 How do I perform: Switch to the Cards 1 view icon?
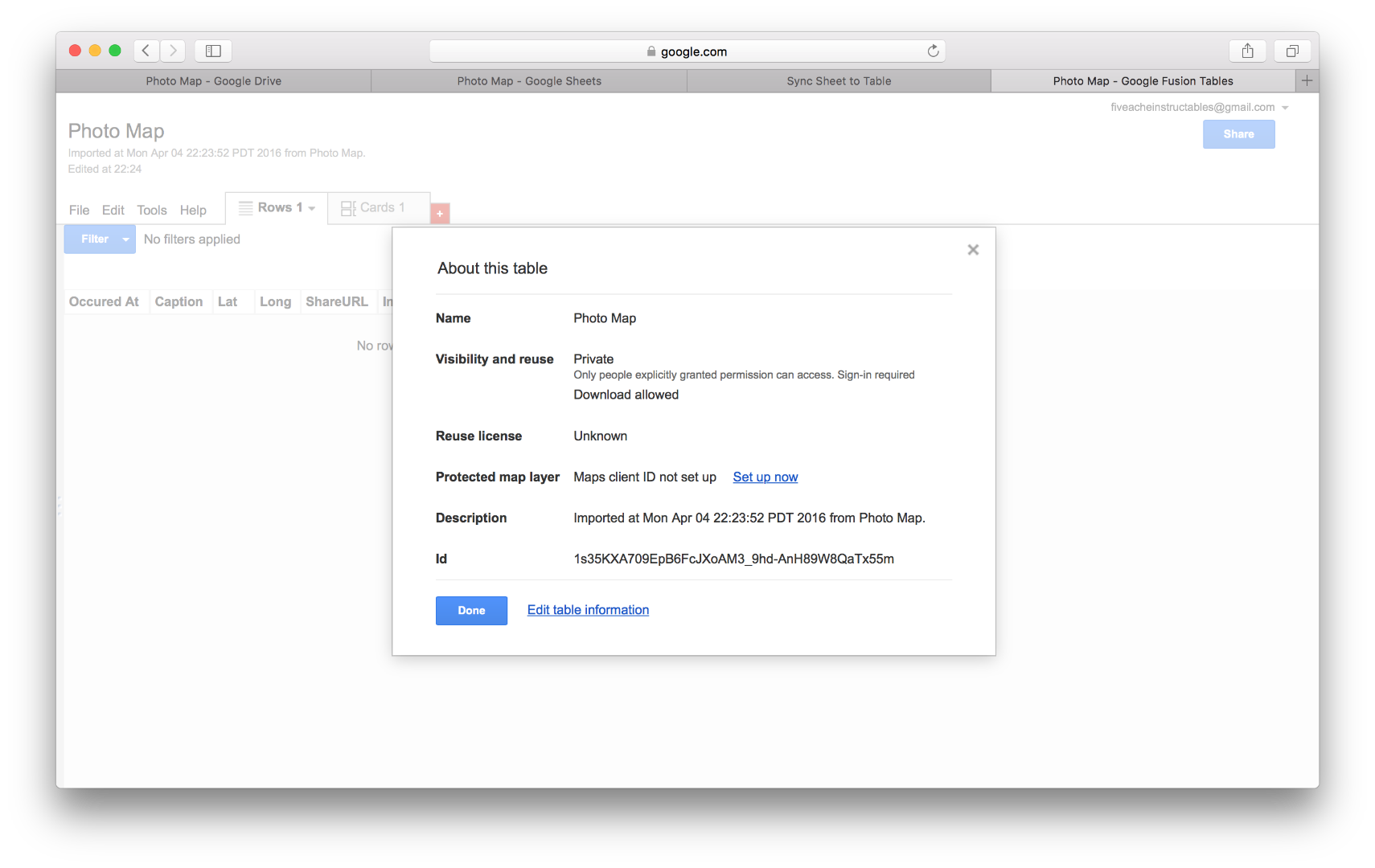click(348, 207)
